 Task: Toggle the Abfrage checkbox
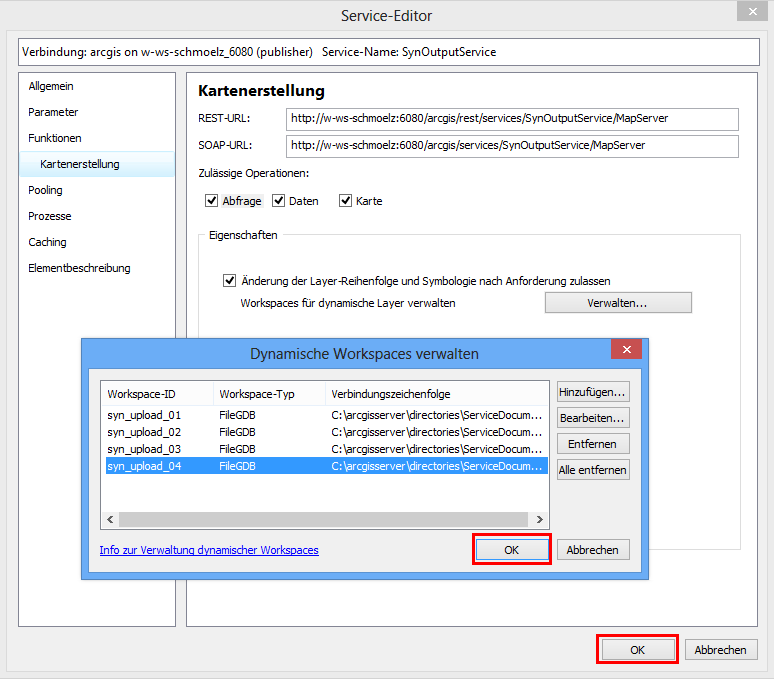[212, 201]
